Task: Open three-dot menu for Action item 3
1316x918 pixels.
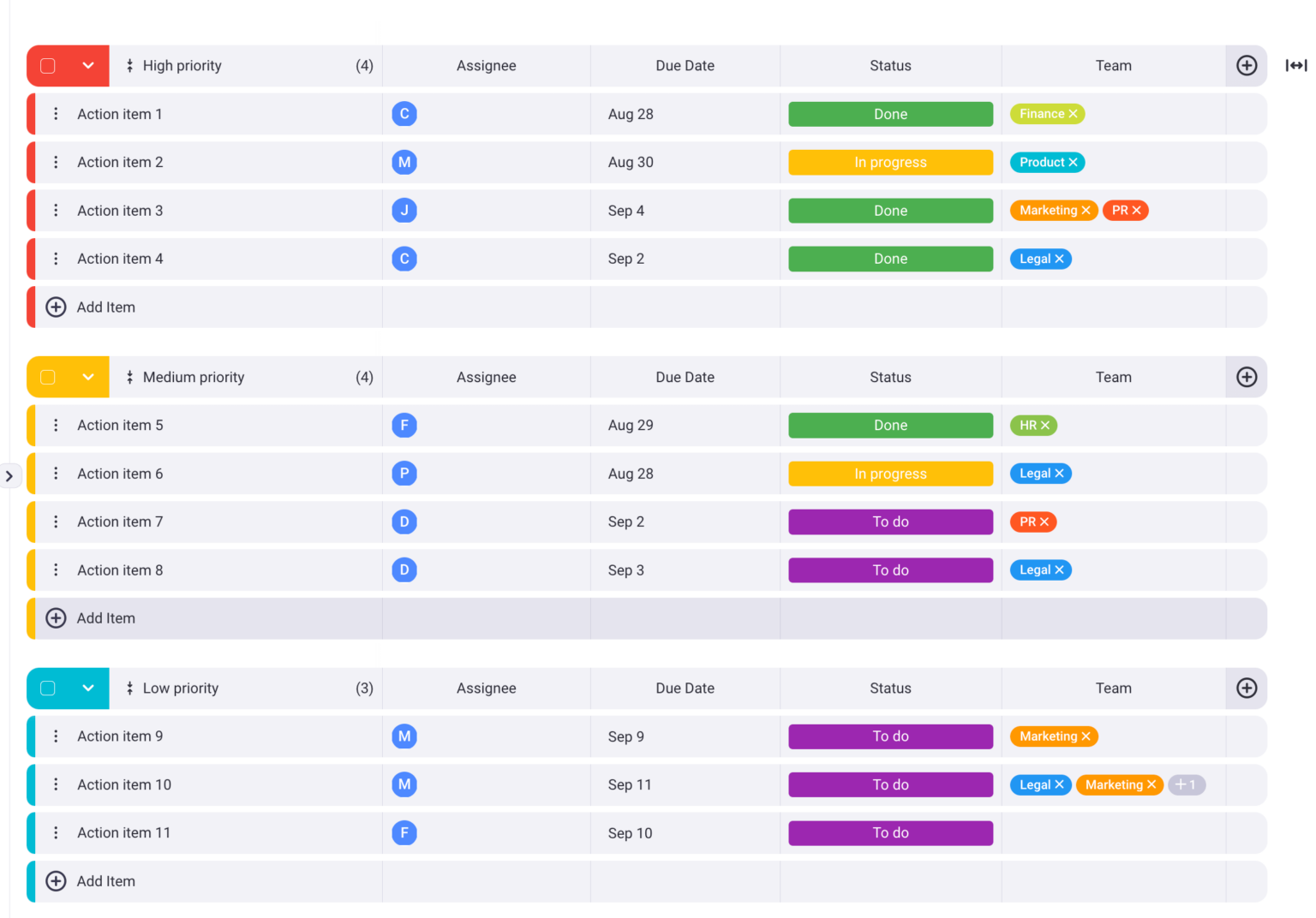Action: tap(56, 211)
